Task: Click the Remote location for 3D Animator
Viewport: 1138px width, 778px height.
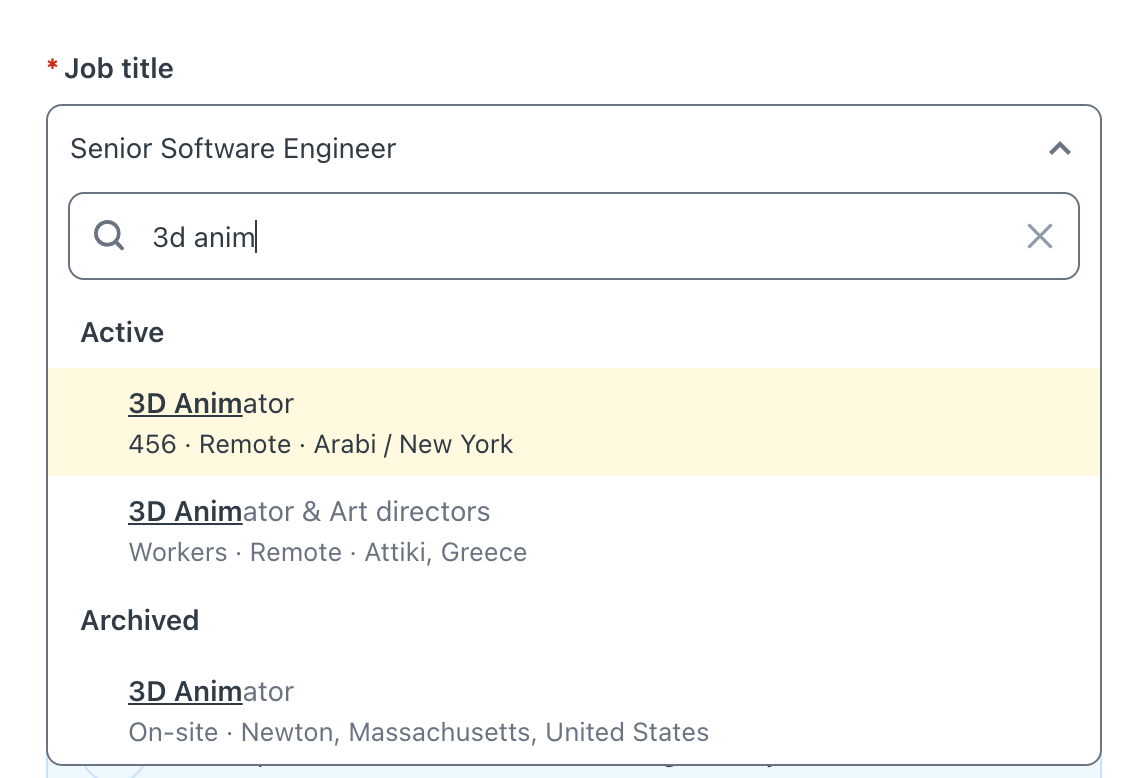Action: pyautogui.click(x=245, y=444)
